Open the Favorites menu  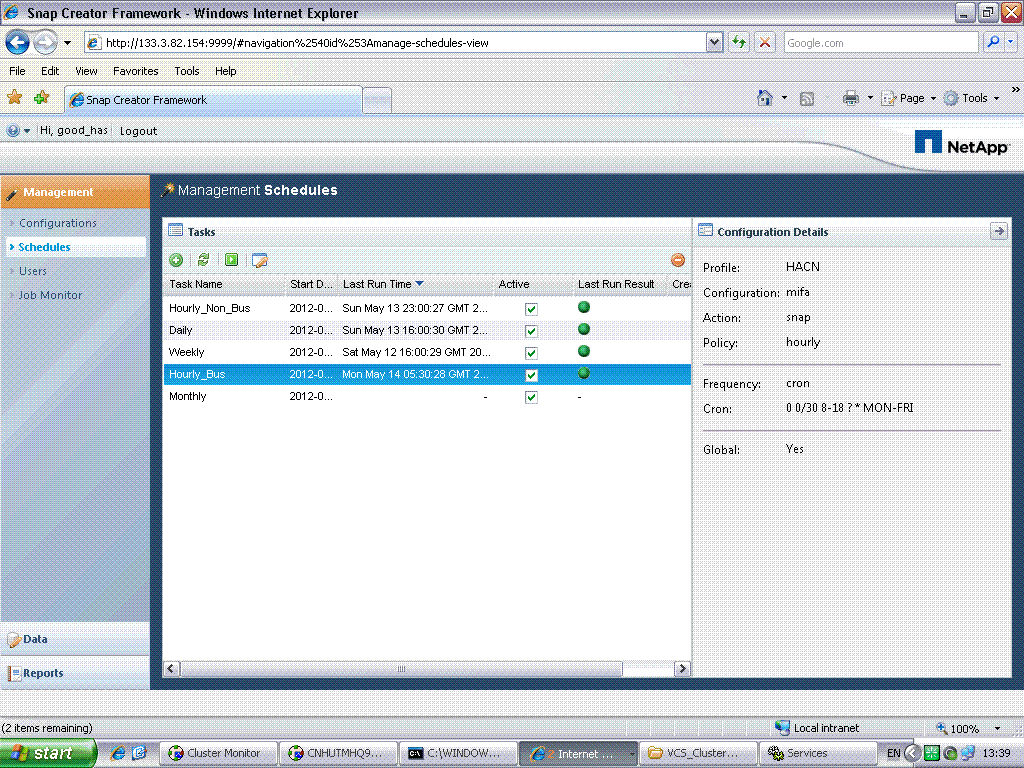135,71
